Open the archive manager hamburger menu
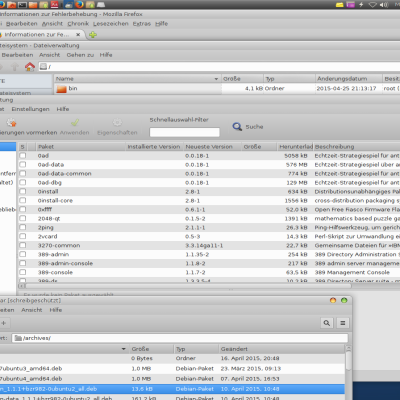 click(343, 323)
